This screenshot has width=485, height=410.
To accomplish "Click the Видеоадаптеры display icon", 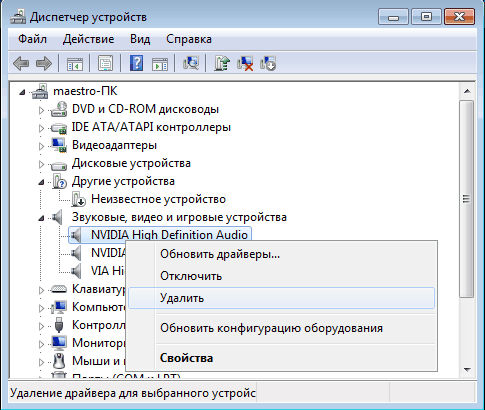I will 59,145.
